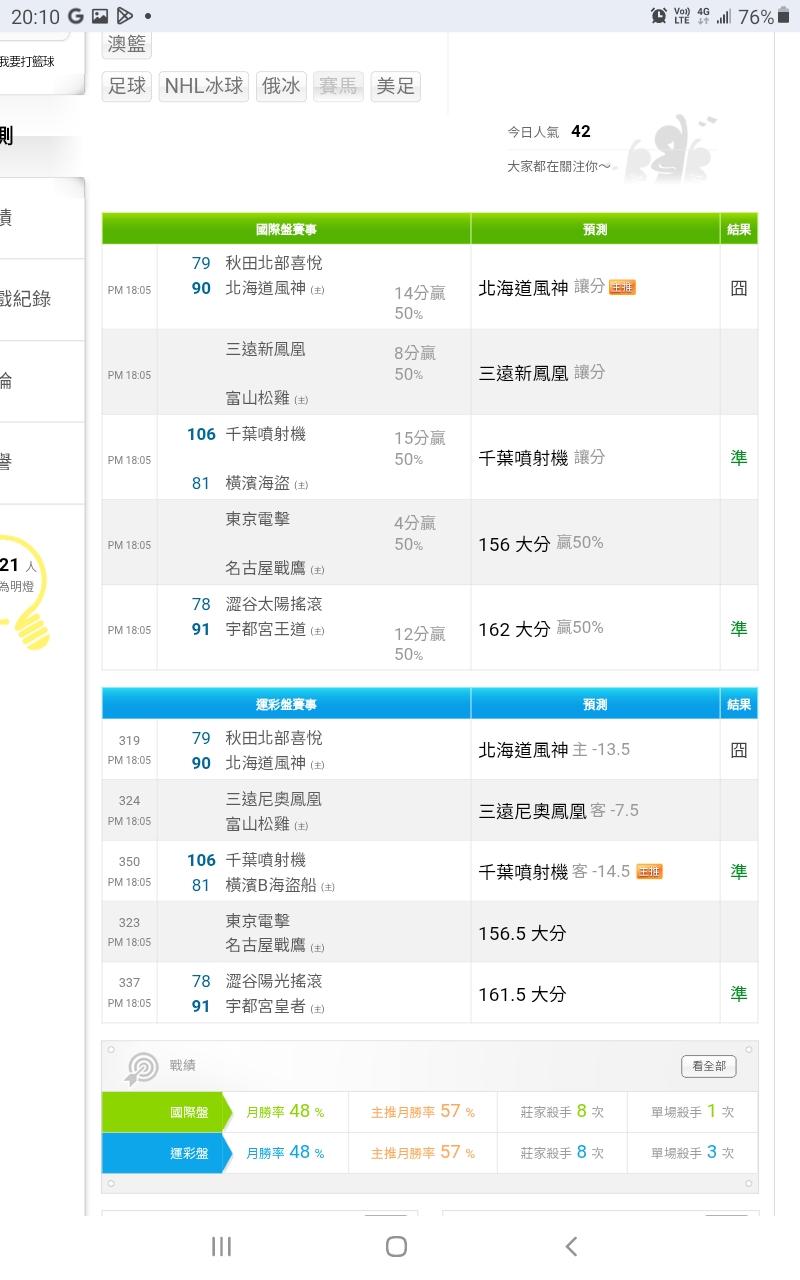The image size is (800, 1280).
Task: Open the 俄冰 category tab
Action: click(280, 86)
